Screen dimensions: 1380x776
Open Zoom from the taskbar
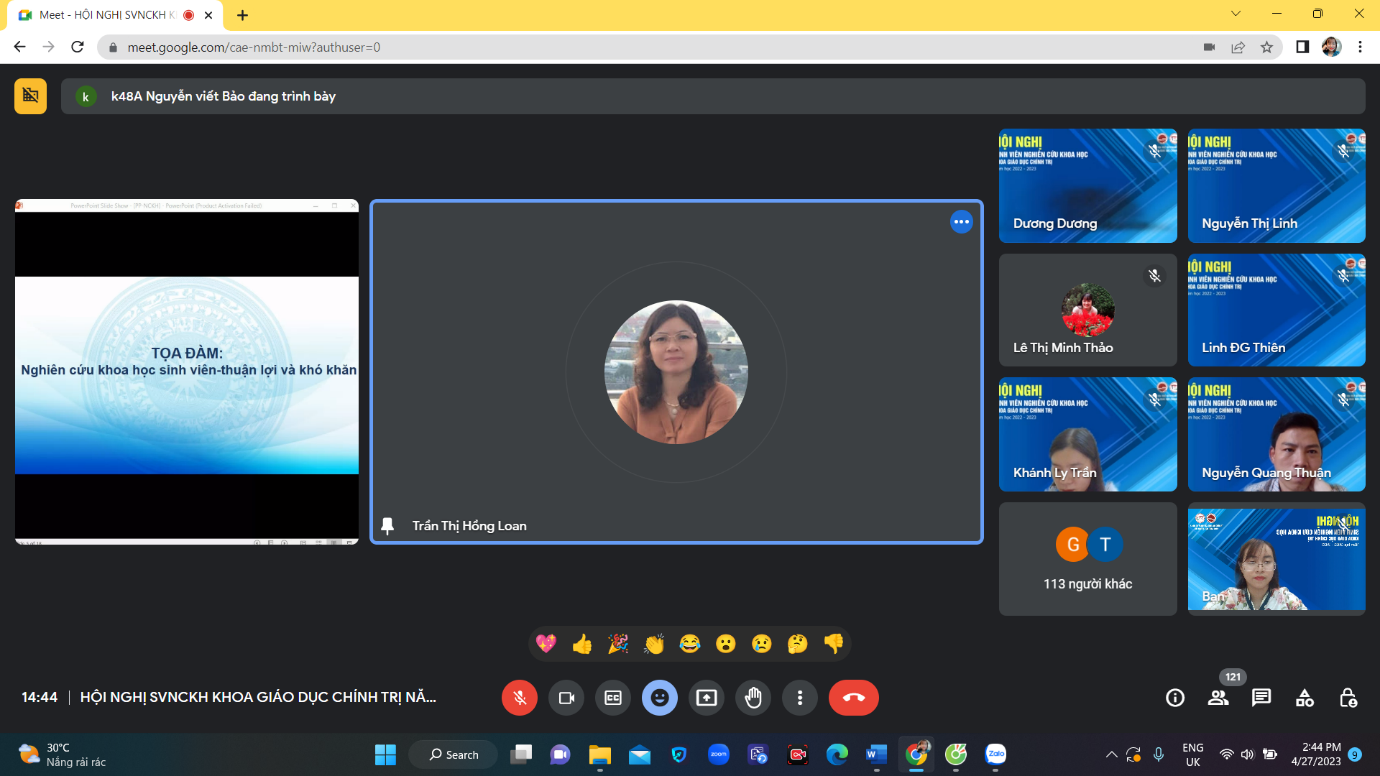pyautogui.click(x=718, y=754)
